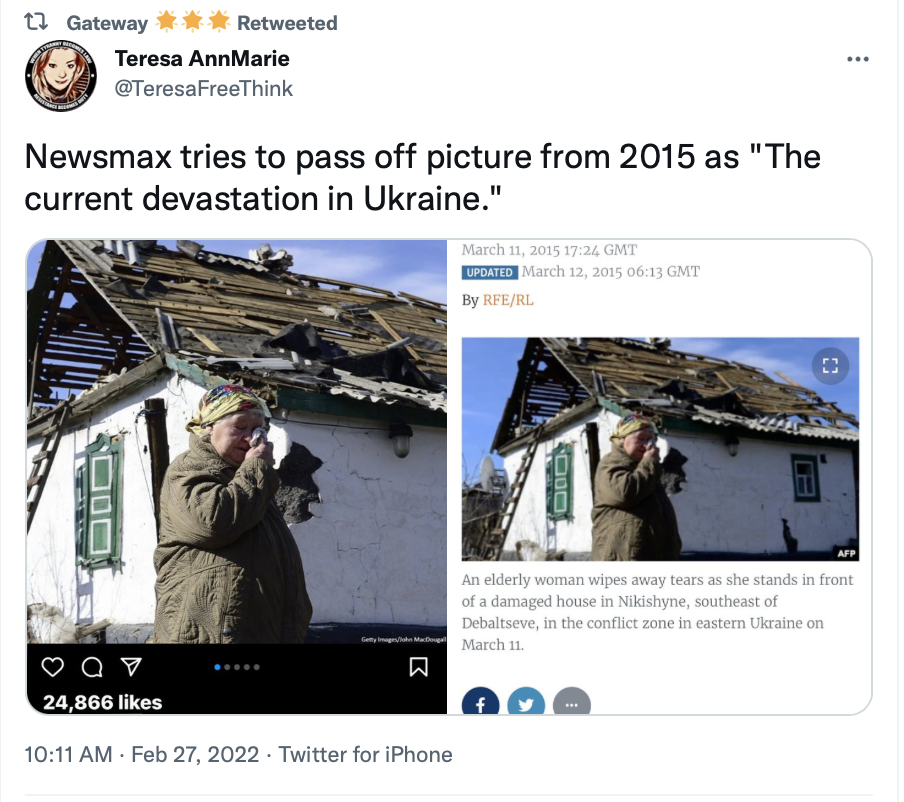Open Teresa AnnMarie display name link

(202, 58)
